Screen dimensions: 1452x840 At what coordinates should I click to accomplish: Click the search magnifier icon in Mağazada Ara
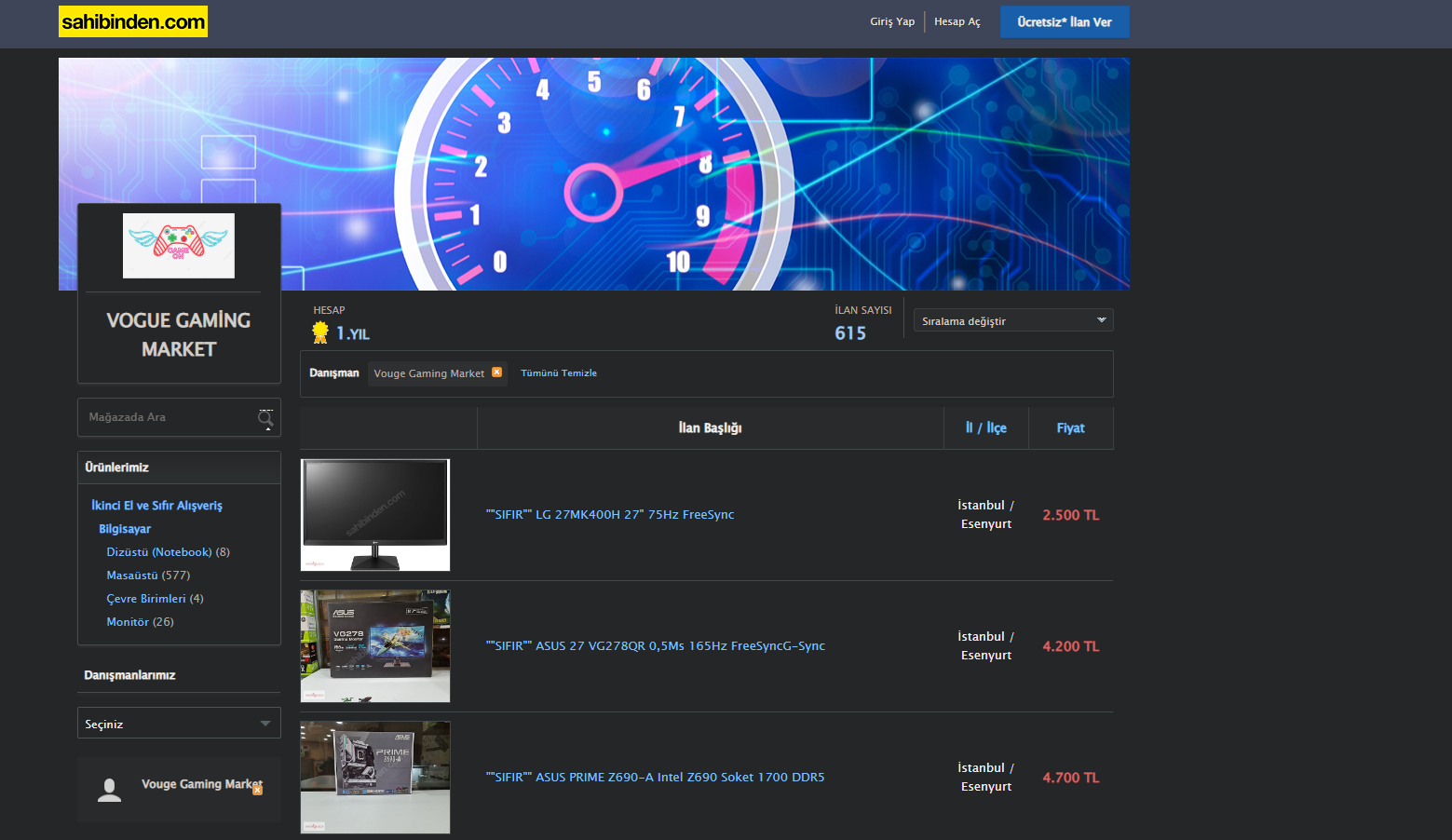(265, 418)
